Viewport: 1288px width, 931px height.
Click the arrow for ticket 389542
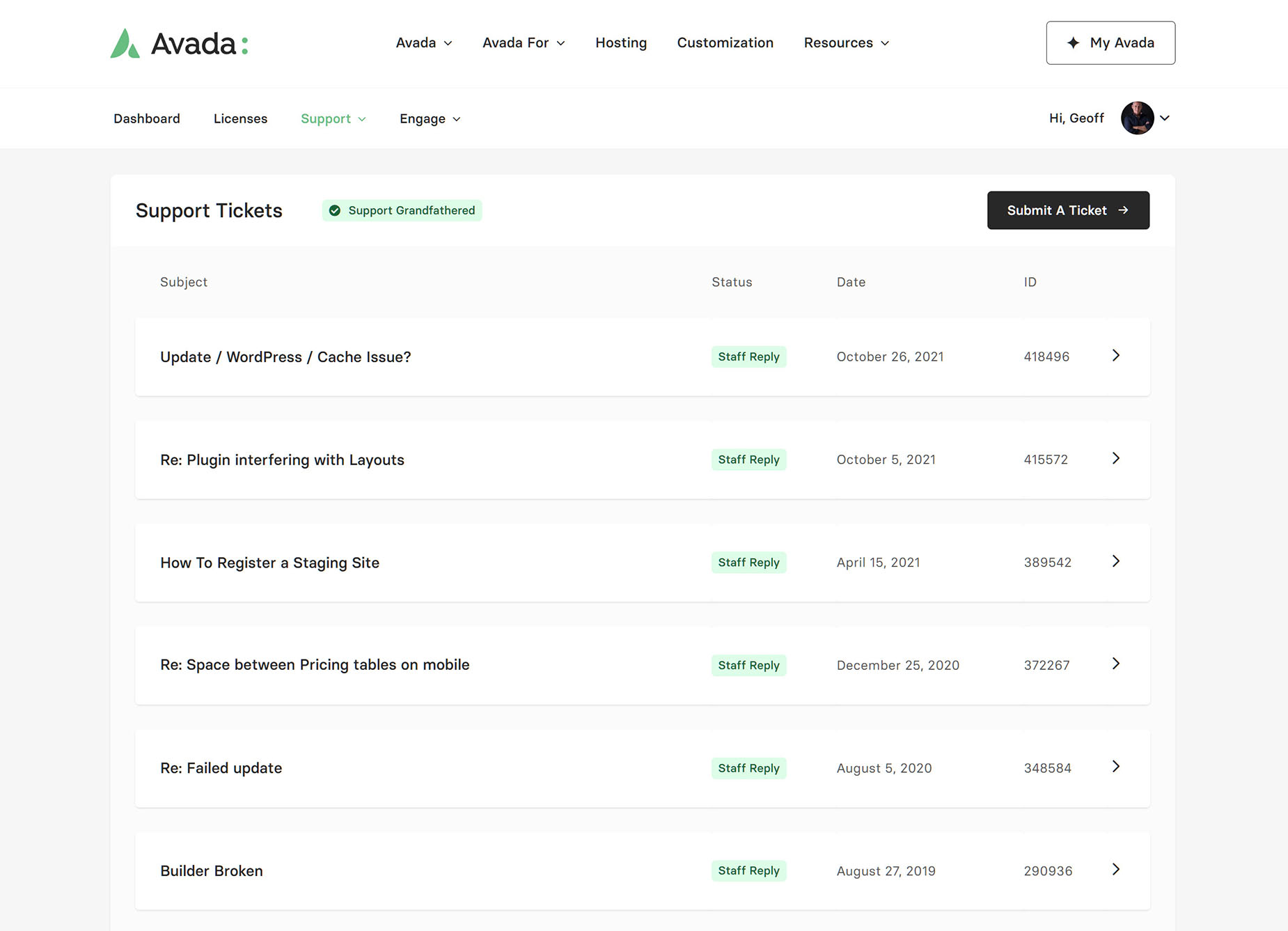coord(1115,561)
